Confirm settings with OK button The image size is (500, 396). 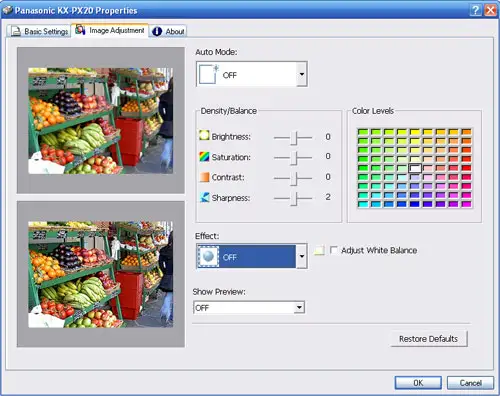pyautogui.click(x=418, y=383)
